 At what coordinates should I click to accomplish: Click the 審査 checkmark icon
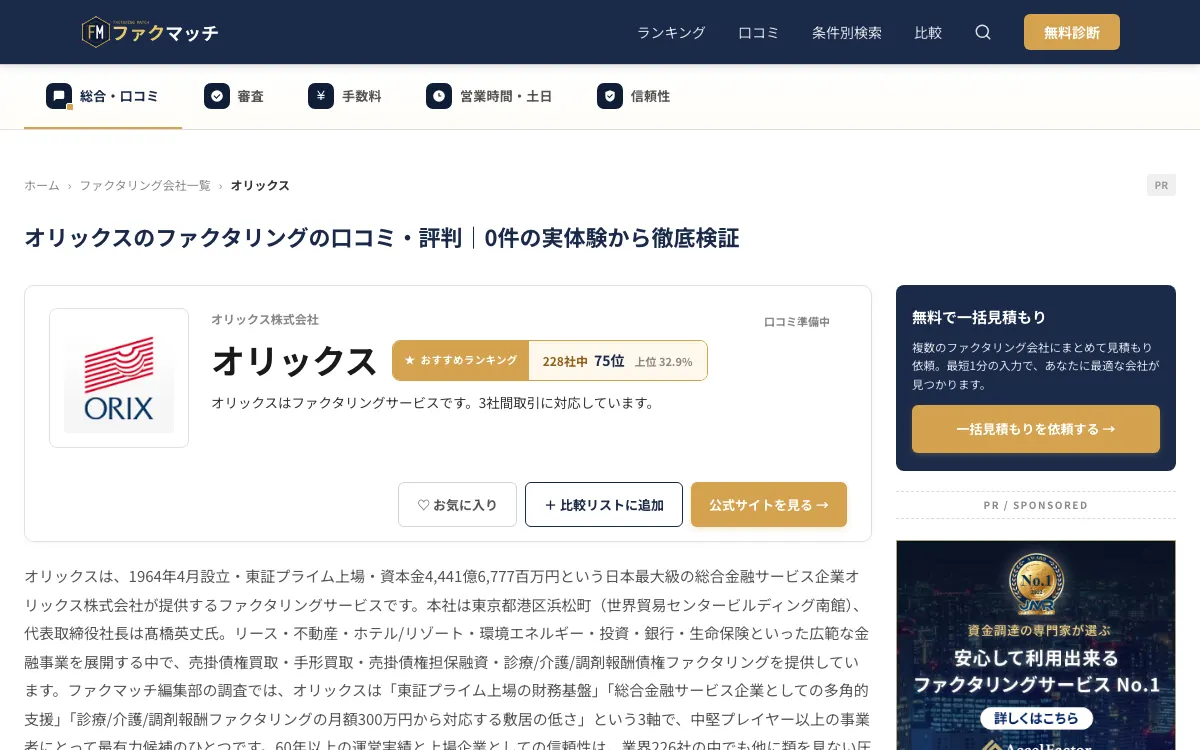[217, 96]
